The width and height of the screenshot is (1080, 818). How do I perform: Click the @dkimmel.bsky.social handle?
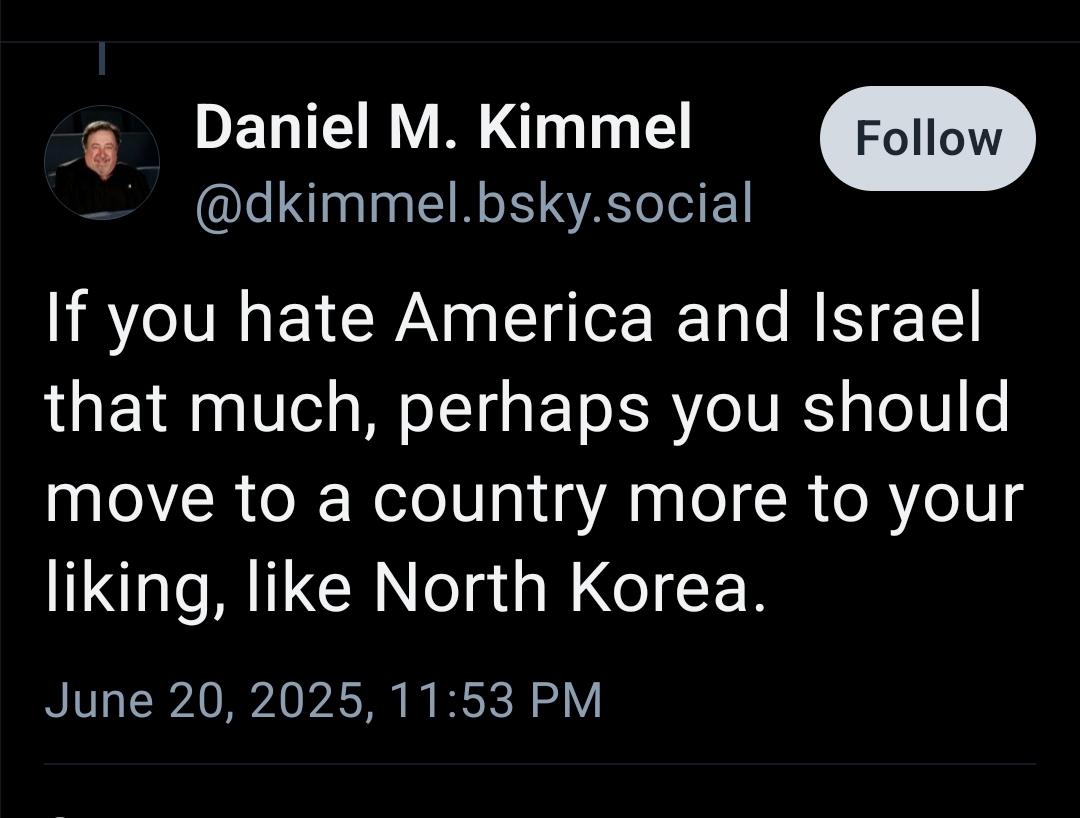click(473, 204)
